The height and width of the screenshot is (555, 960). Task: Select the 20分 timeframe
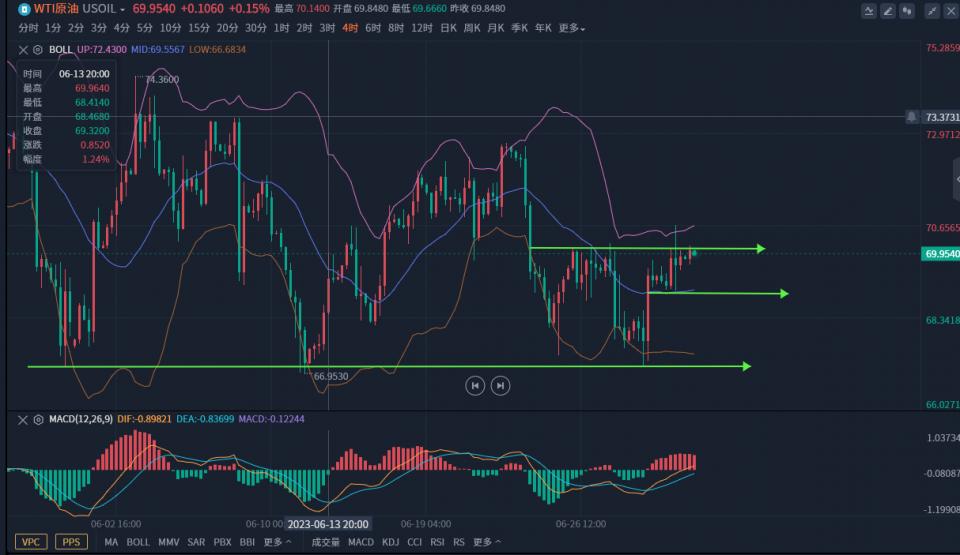[227, 28]
